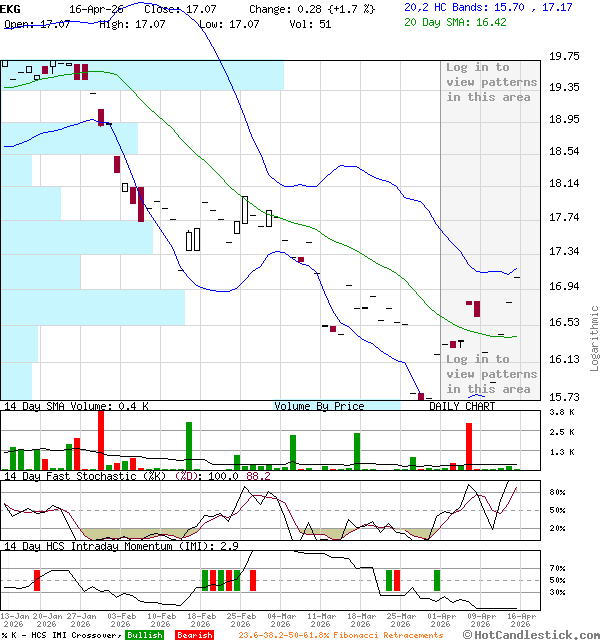Click the 'Volume By Price' label
The image size is (600, 640).
[x=319, y=406]
